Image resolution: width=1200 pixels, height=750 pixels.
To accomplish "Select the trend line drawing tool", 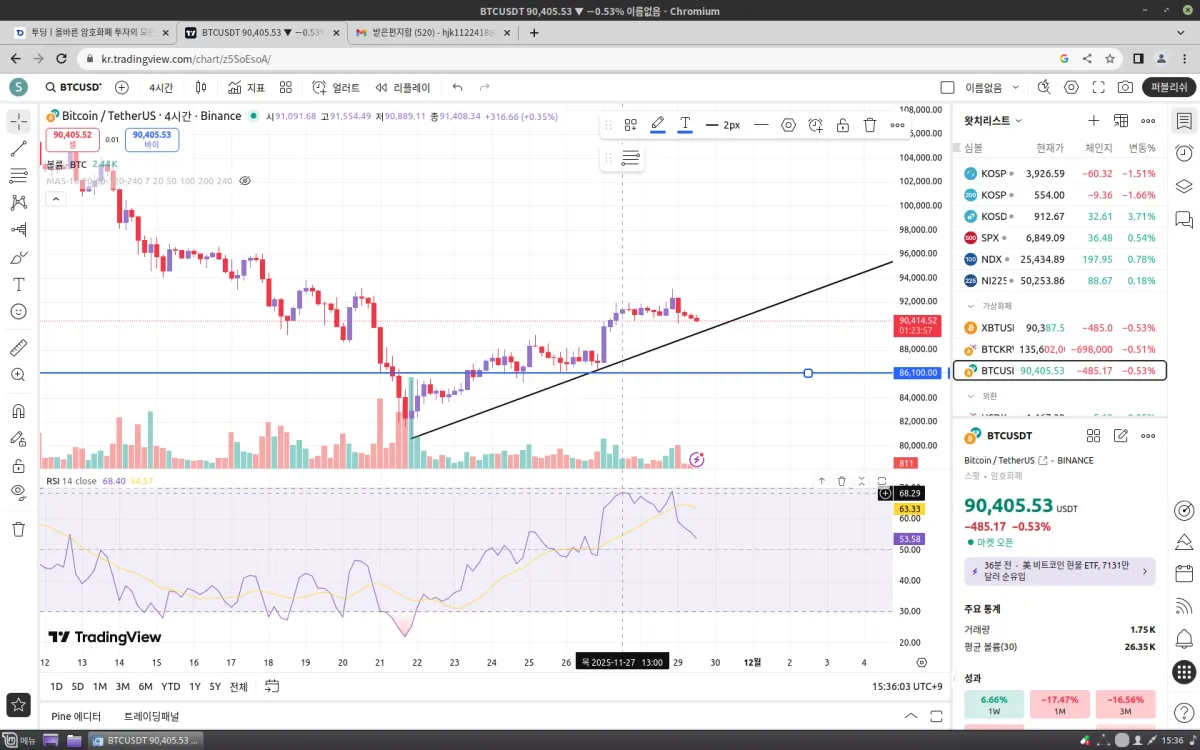I will (x=18, y=149).
